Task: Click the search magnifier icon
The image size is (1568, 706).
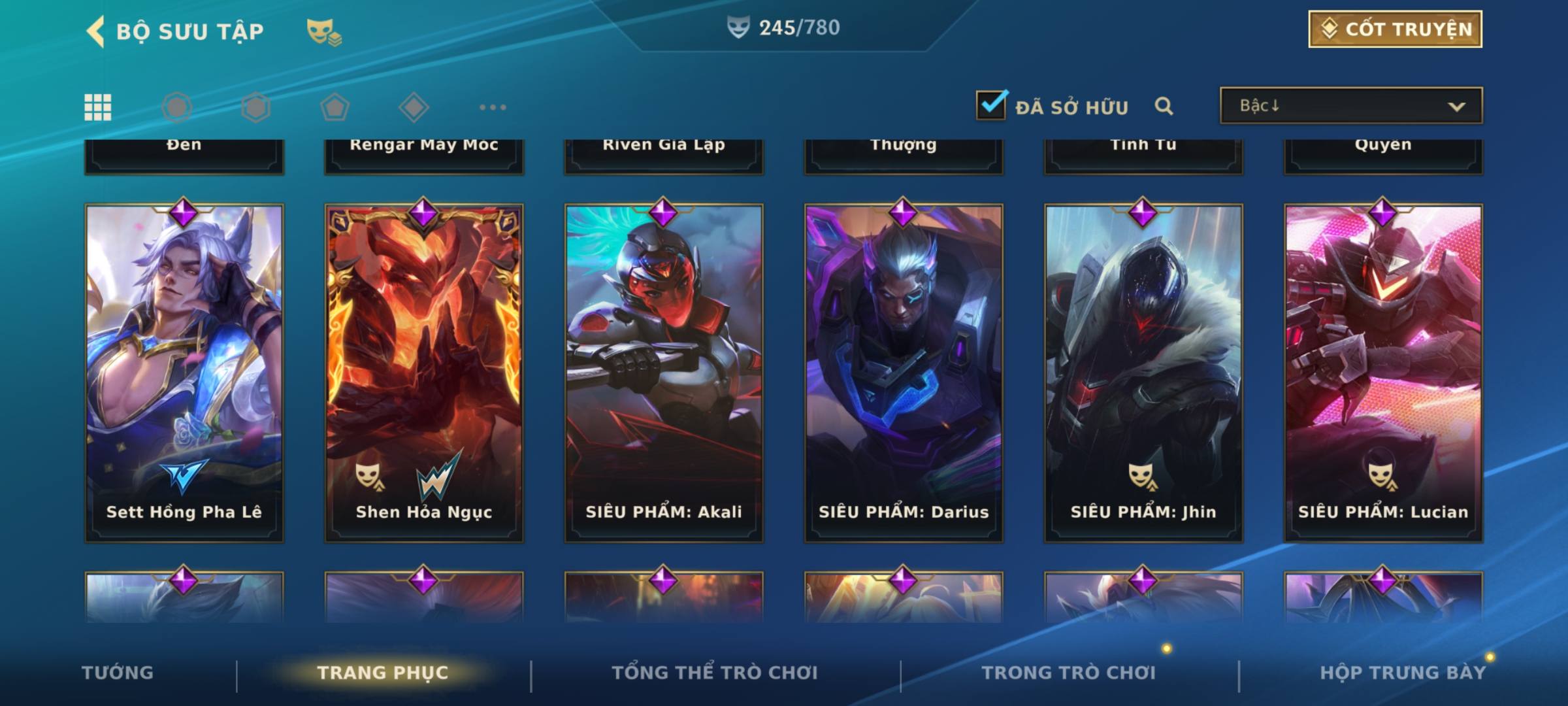Action: coord(1164,106)
